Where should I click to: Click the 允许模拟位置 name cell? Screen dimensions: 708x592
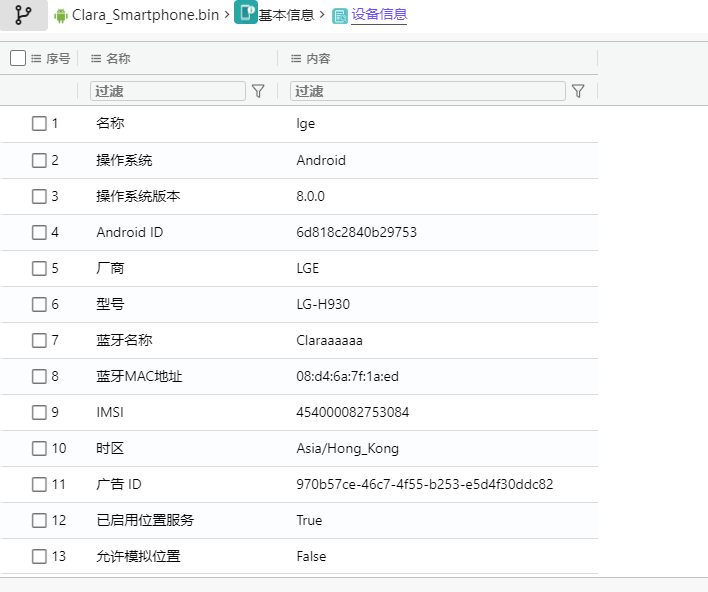tap(138, 556)
